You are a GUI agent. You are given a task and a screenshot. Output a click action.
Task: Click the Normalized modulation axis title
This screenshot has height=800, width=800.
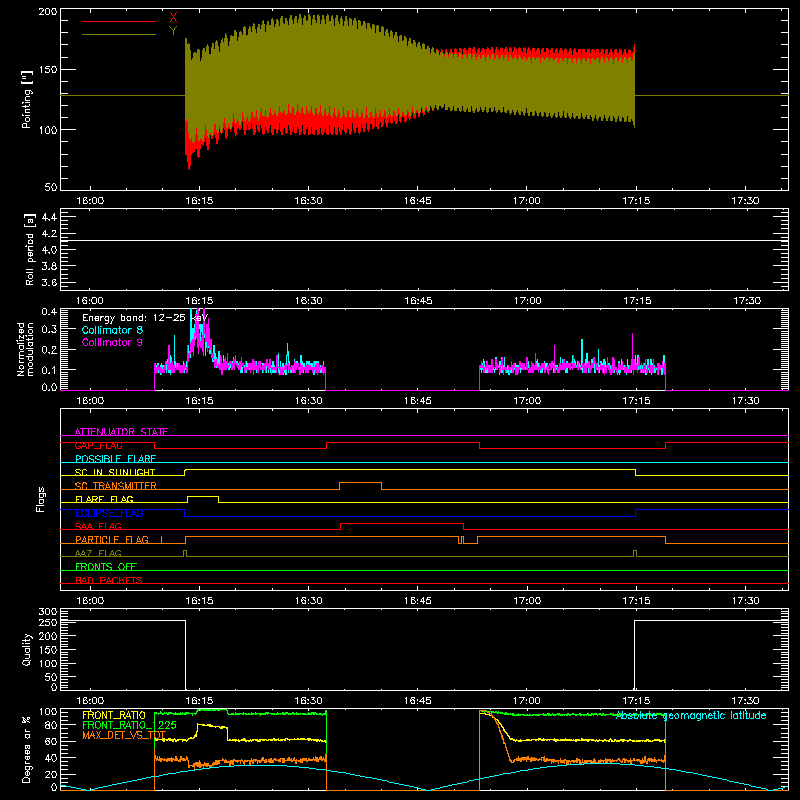(x=25, y=349)
